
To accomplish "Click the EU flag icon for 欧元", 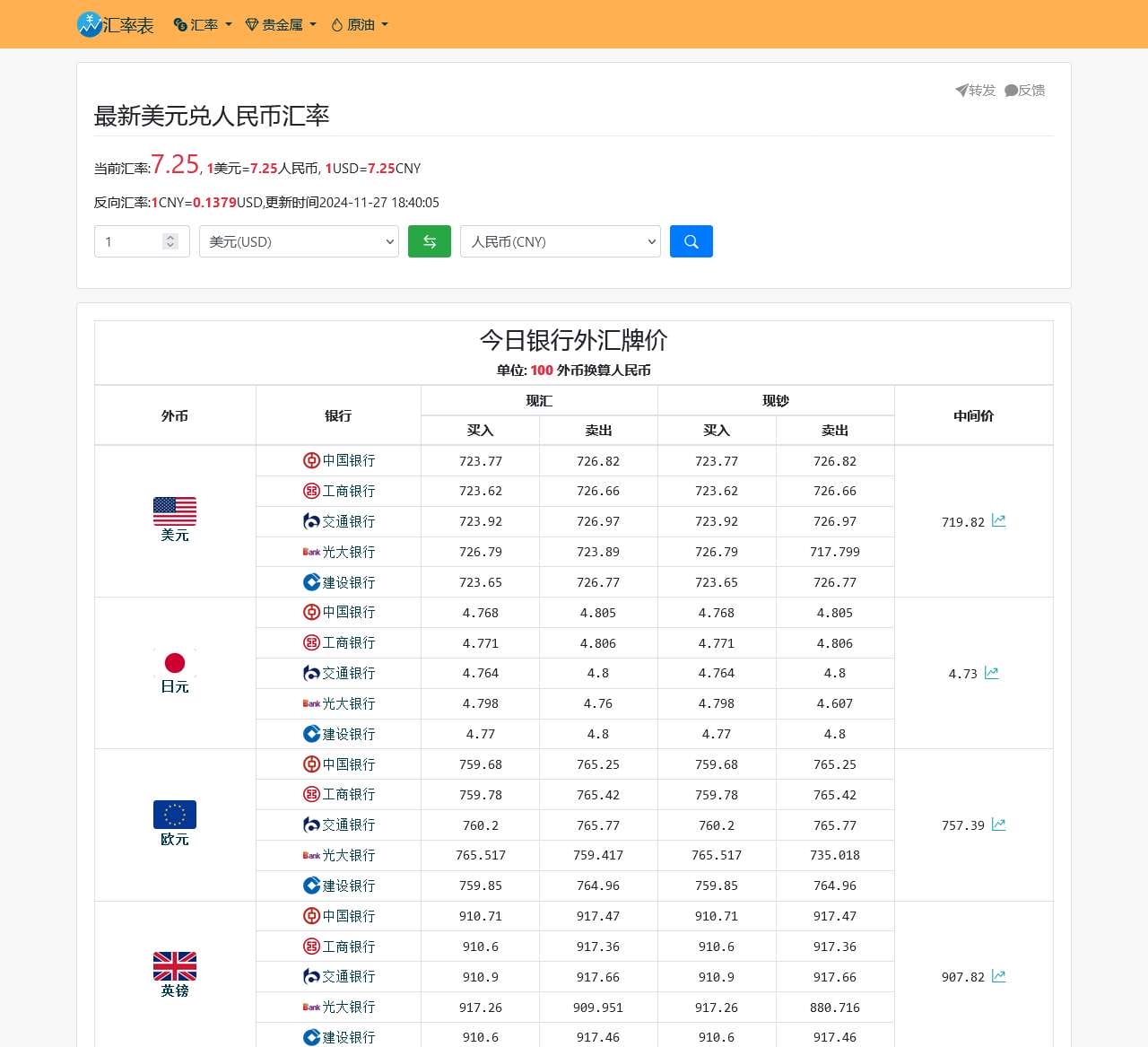I will tap(175, 815).
